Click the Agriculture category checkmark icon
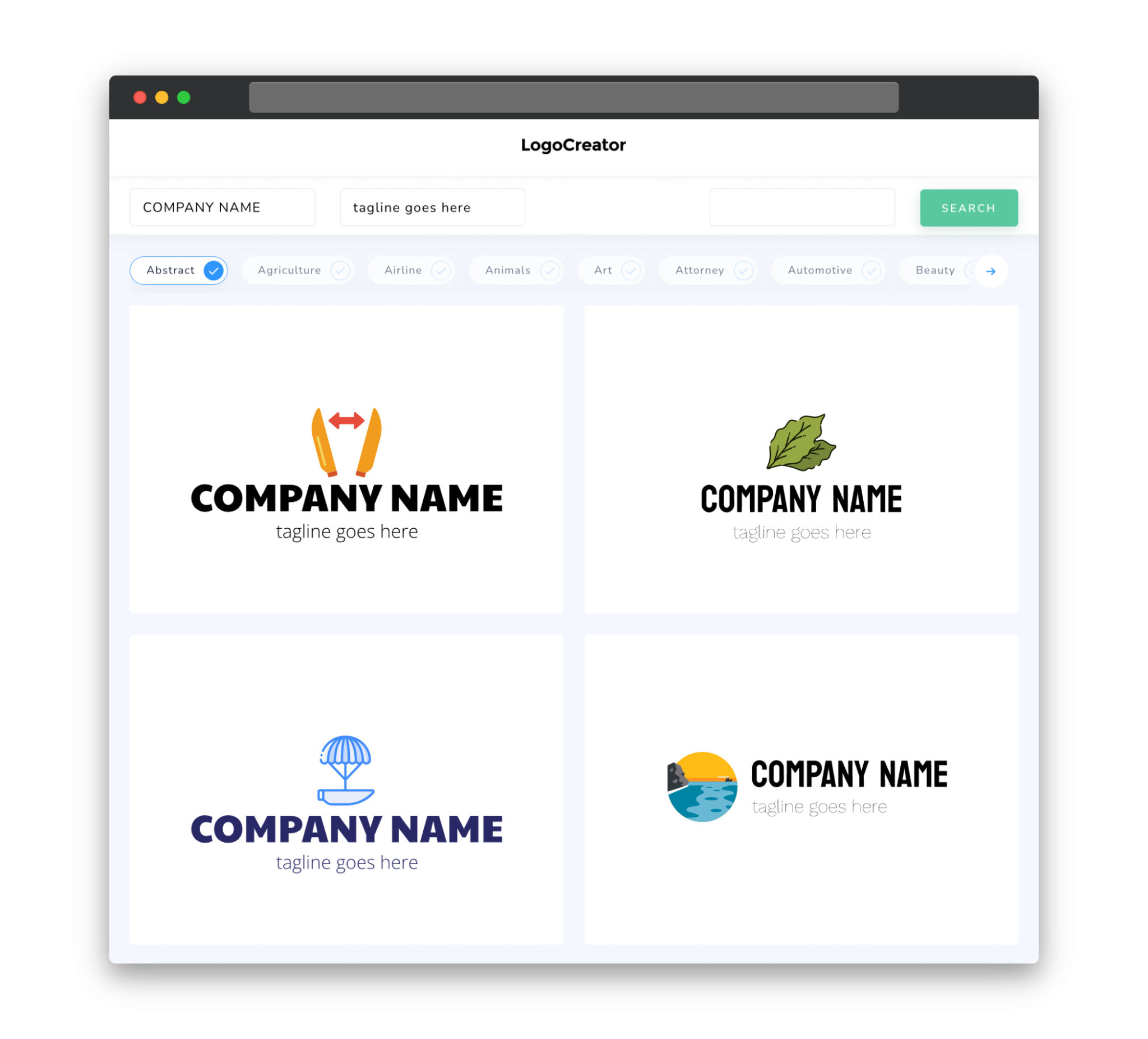Viewport: 1148px width, 1039px height. click(x=340, y=270)
